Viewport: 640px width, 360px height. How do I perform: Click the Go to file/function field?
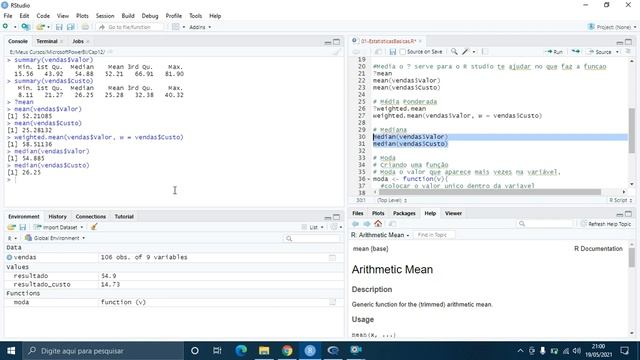click(130, 27)
